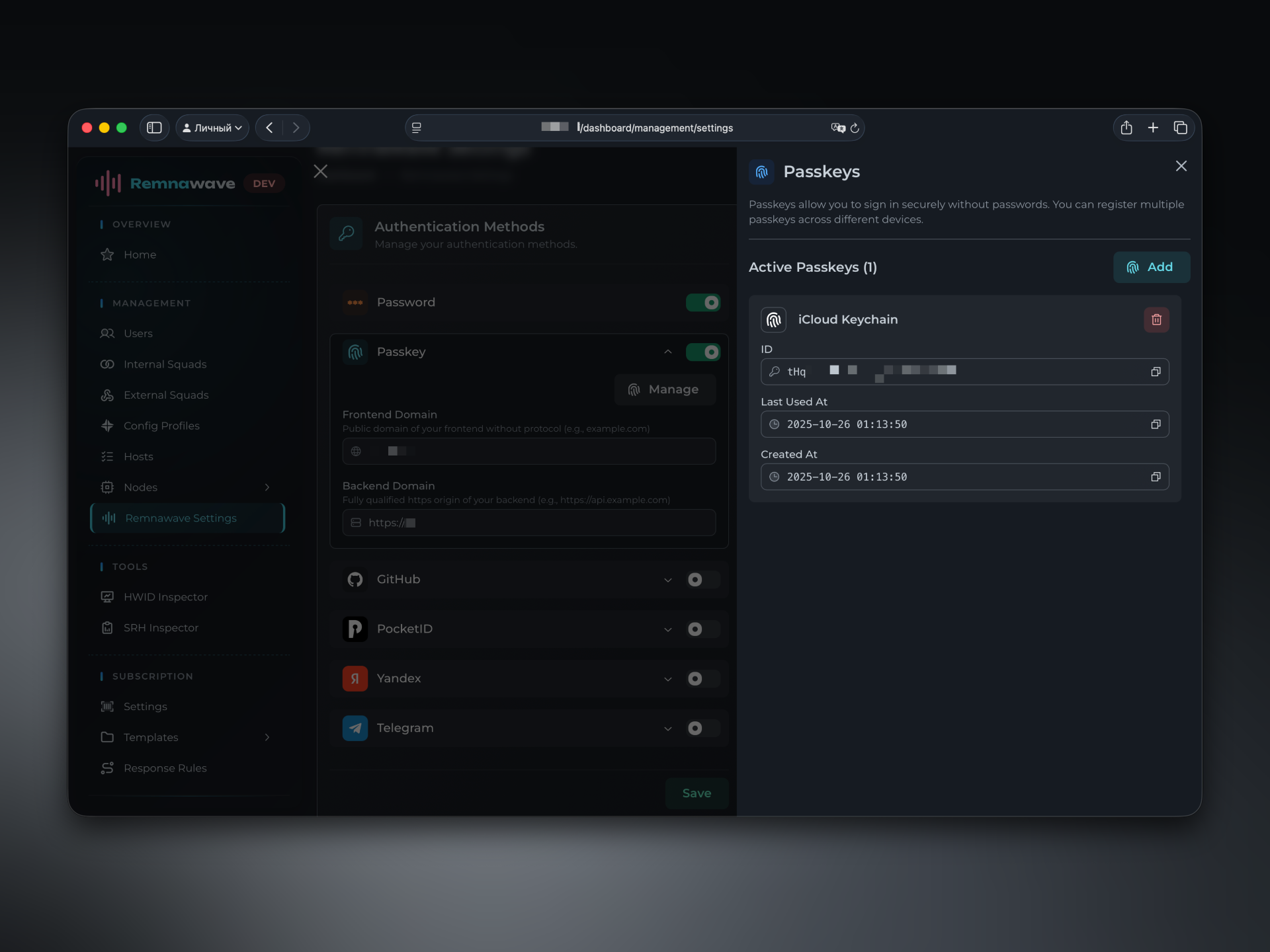
Task: Enable the GitHub authentication toggle
Action: point(702,580)
